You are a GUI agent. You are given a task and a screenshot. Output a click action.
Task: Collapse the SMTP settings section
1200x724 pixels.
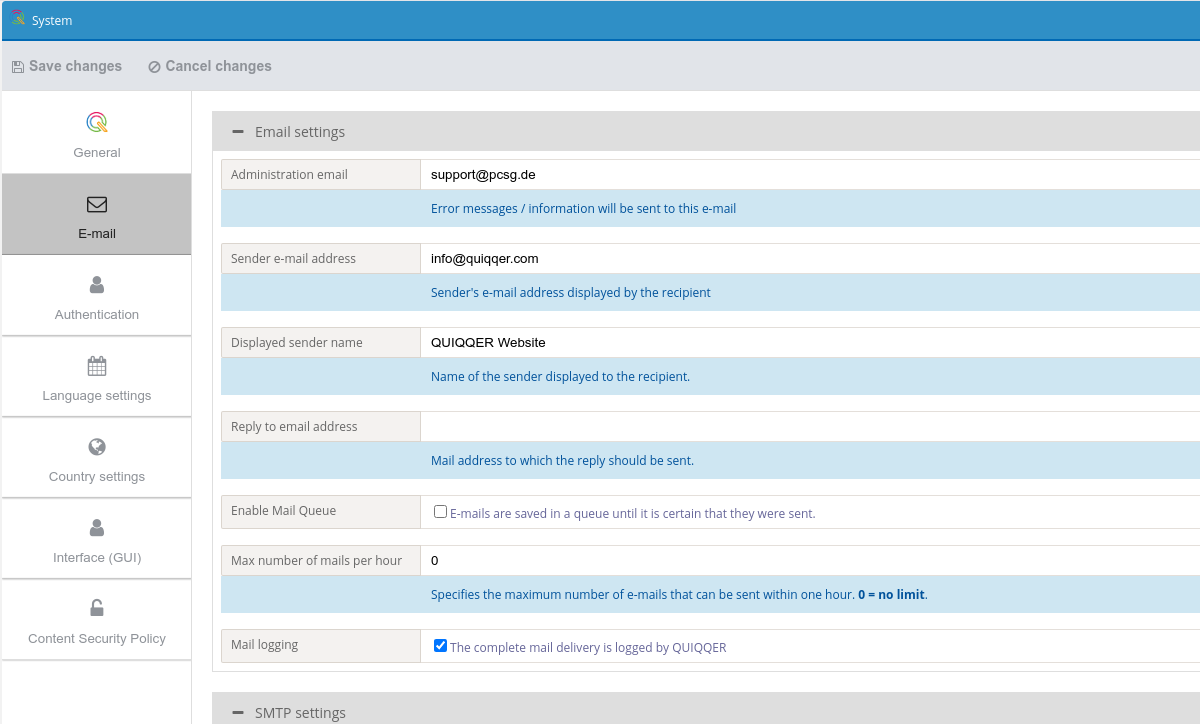(238, 713)
